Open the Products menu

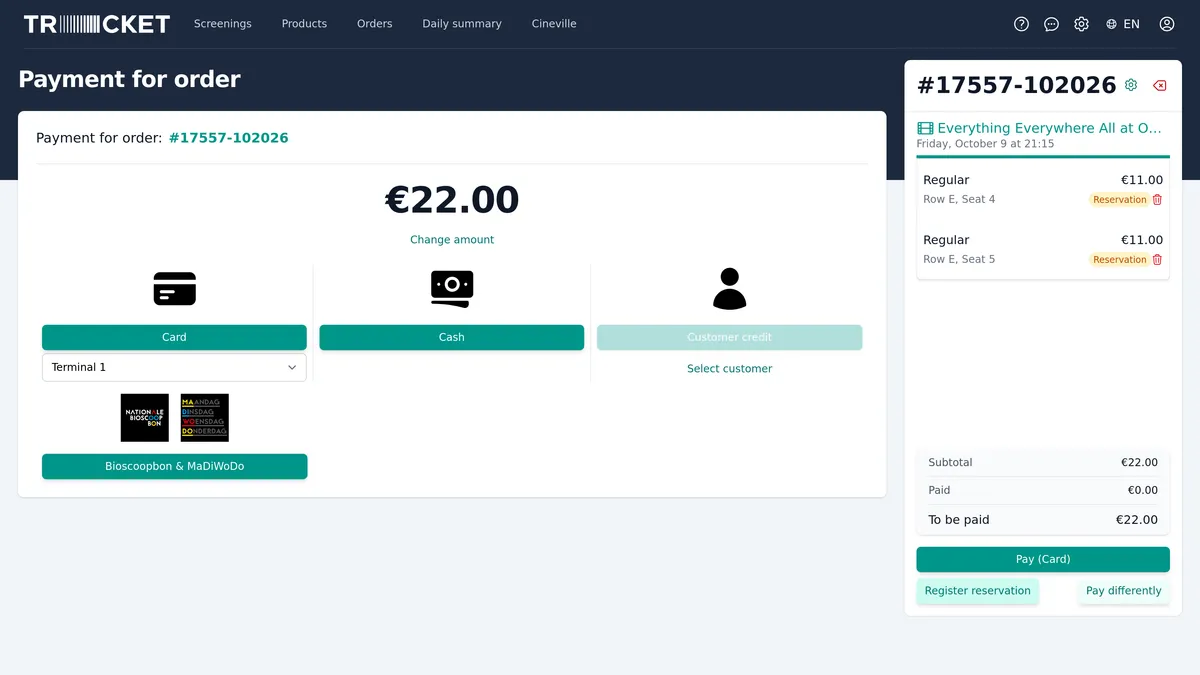[x=304, y=24]
